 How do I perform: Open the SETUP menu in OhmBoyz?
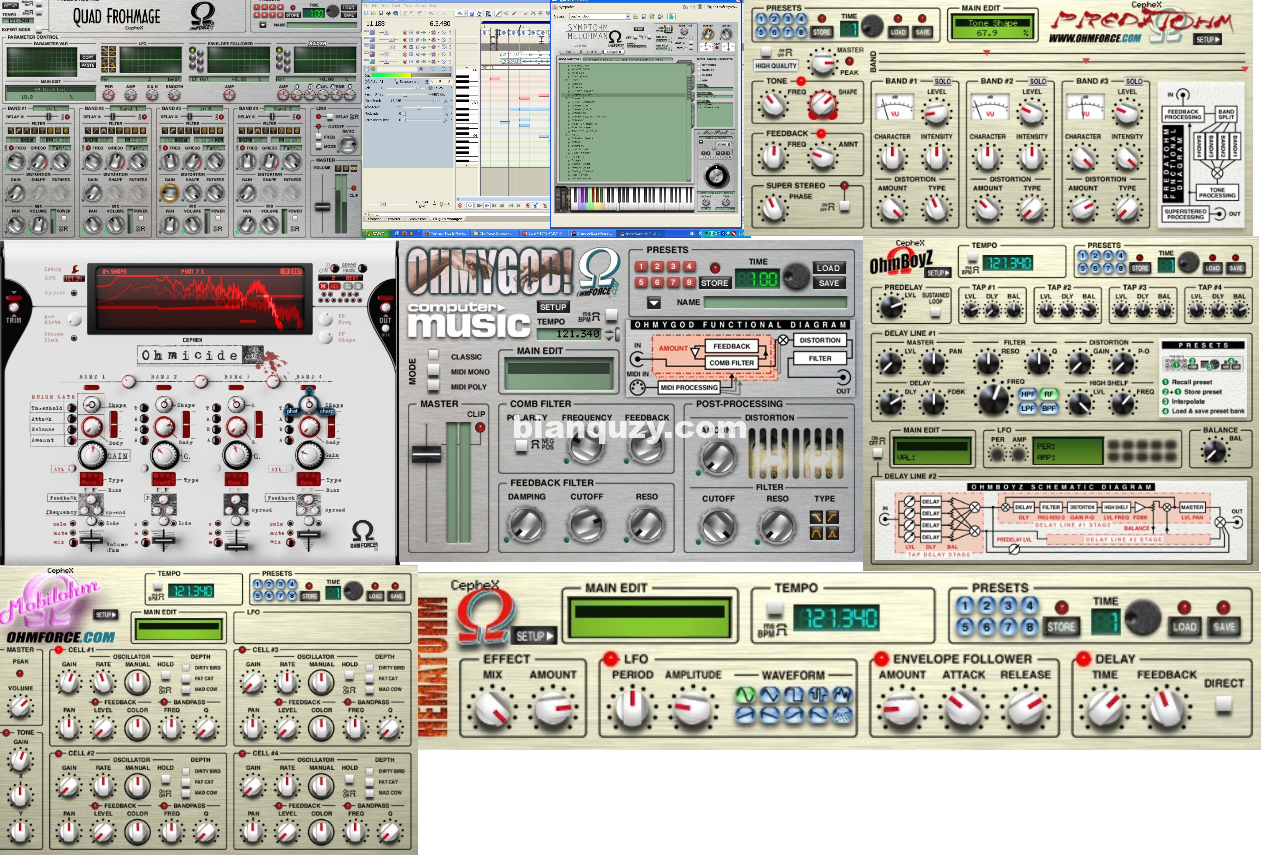937,272
